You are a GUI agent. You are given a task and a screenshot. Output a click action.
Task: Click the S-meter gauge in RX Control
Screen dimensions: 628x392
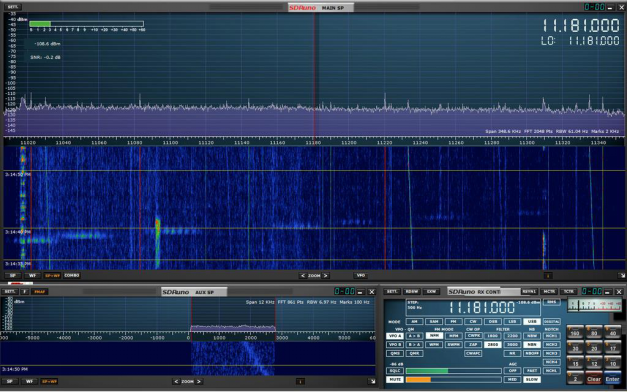pos(594,306)
